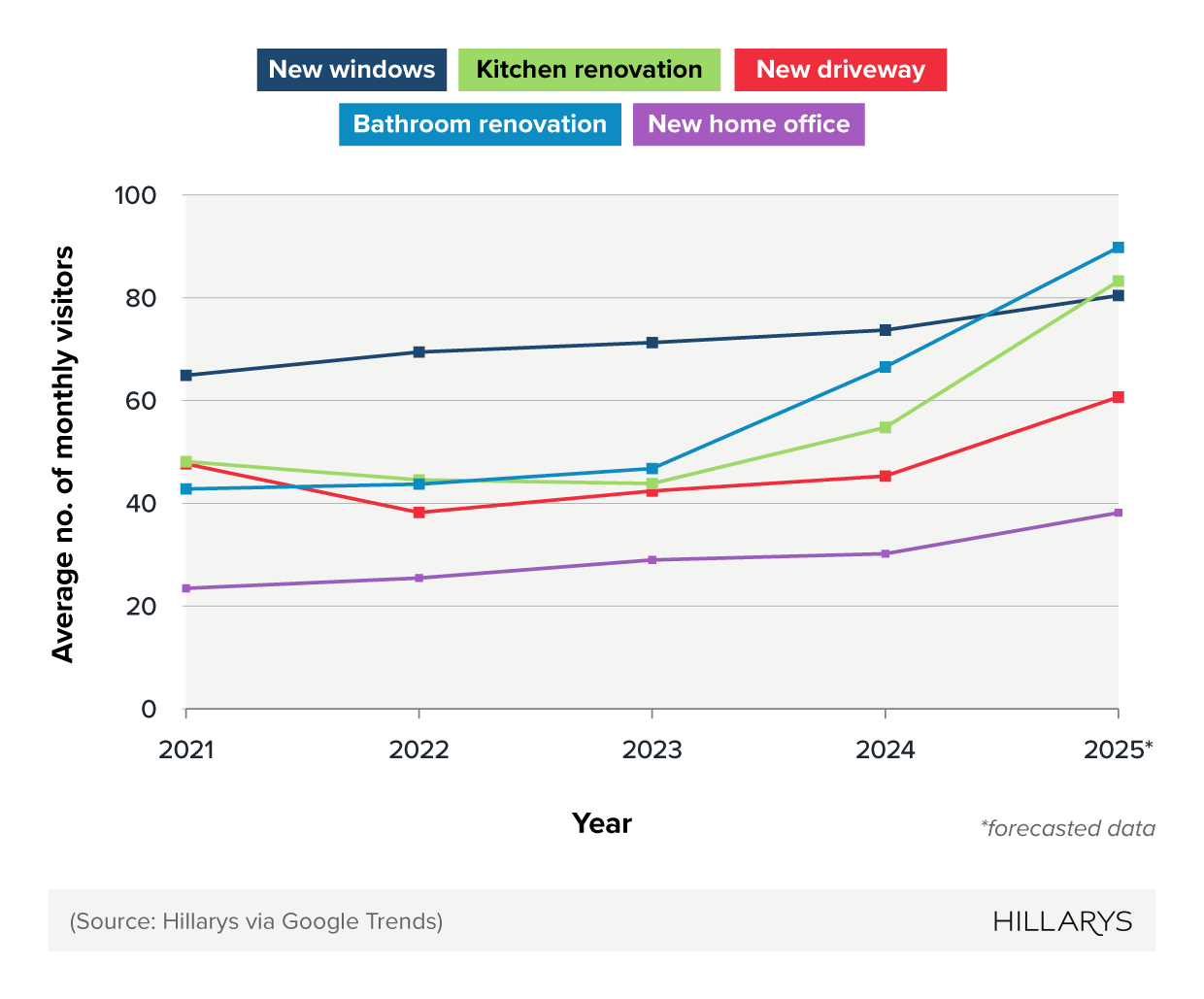
Task: Select the 2025 New home office data point
Action: point(1119,511)
